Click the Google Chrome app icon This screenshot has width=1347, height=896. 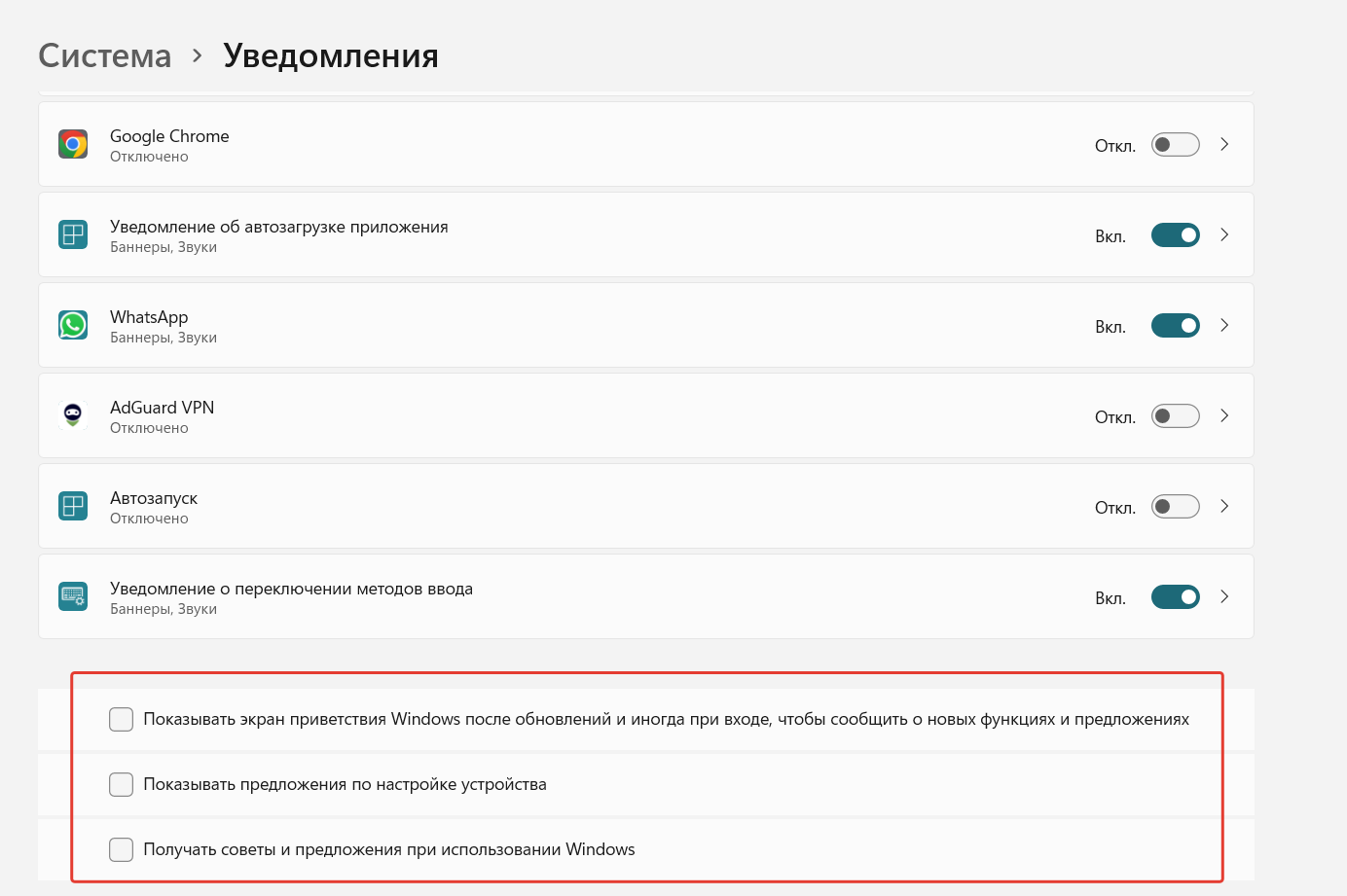click(73, 144)
